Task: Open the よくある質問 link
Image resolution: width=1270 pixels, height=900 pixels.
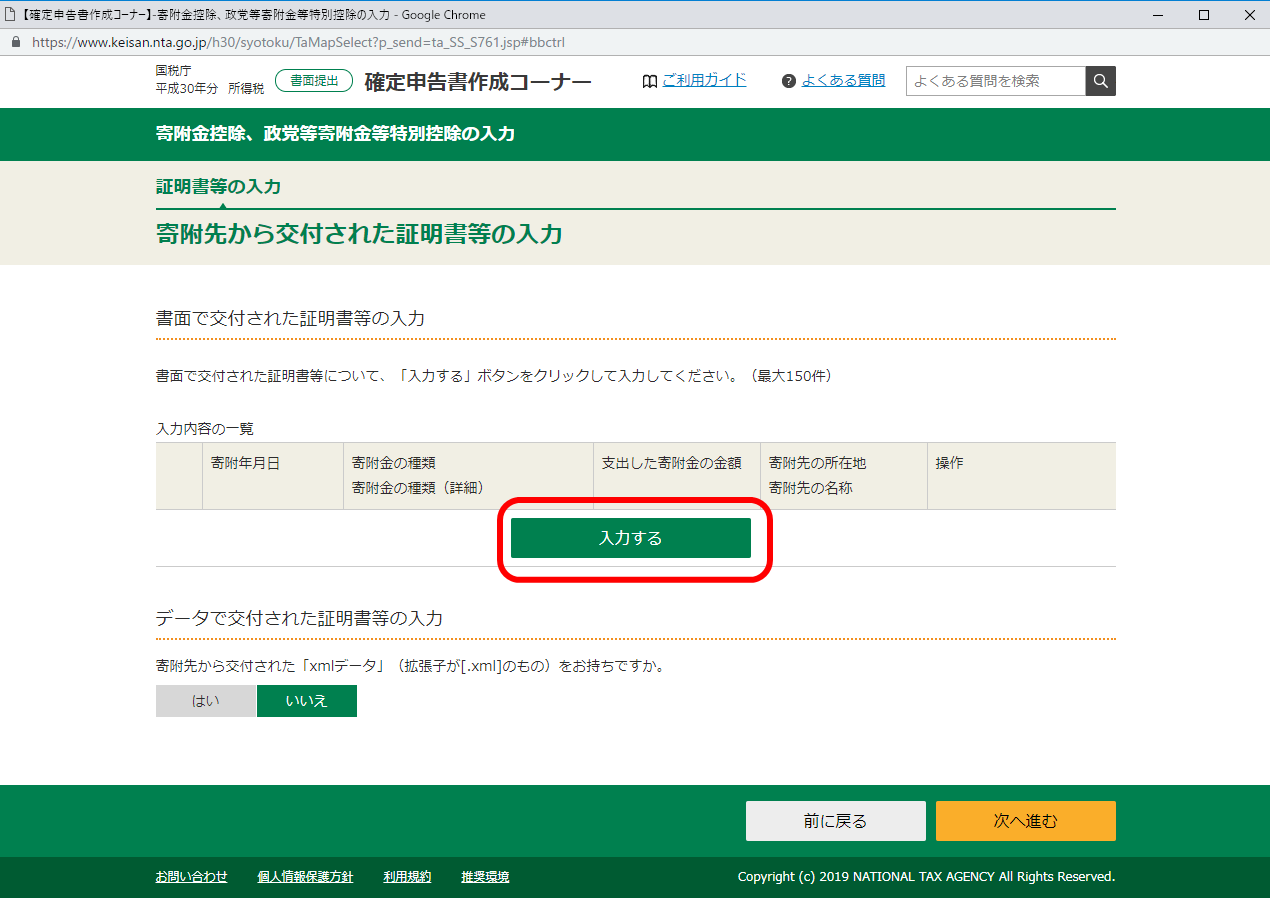Action: 843,81
